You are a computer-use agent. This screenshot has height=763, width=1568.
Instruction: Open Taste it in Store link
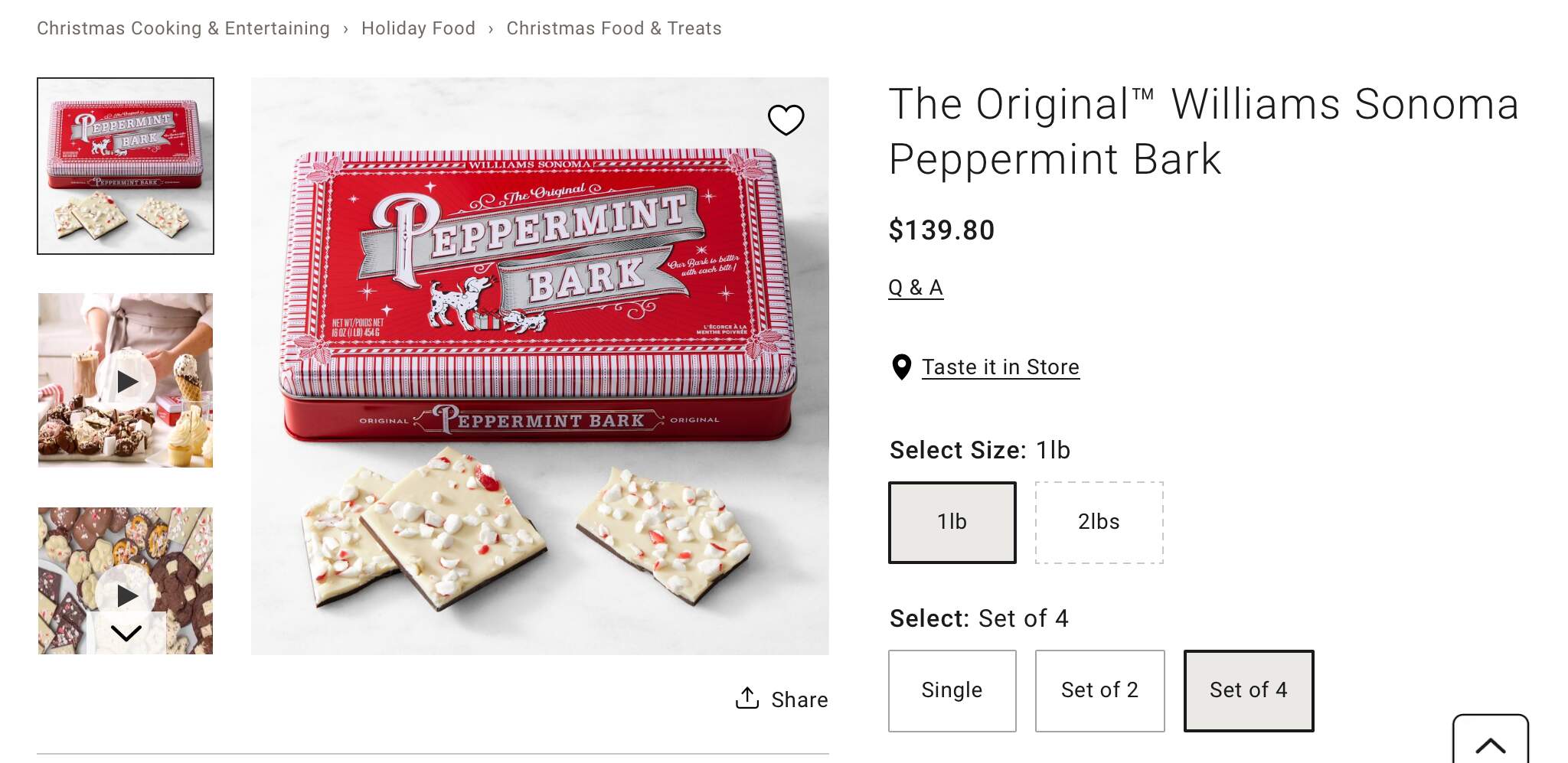tap(1000, 367)
